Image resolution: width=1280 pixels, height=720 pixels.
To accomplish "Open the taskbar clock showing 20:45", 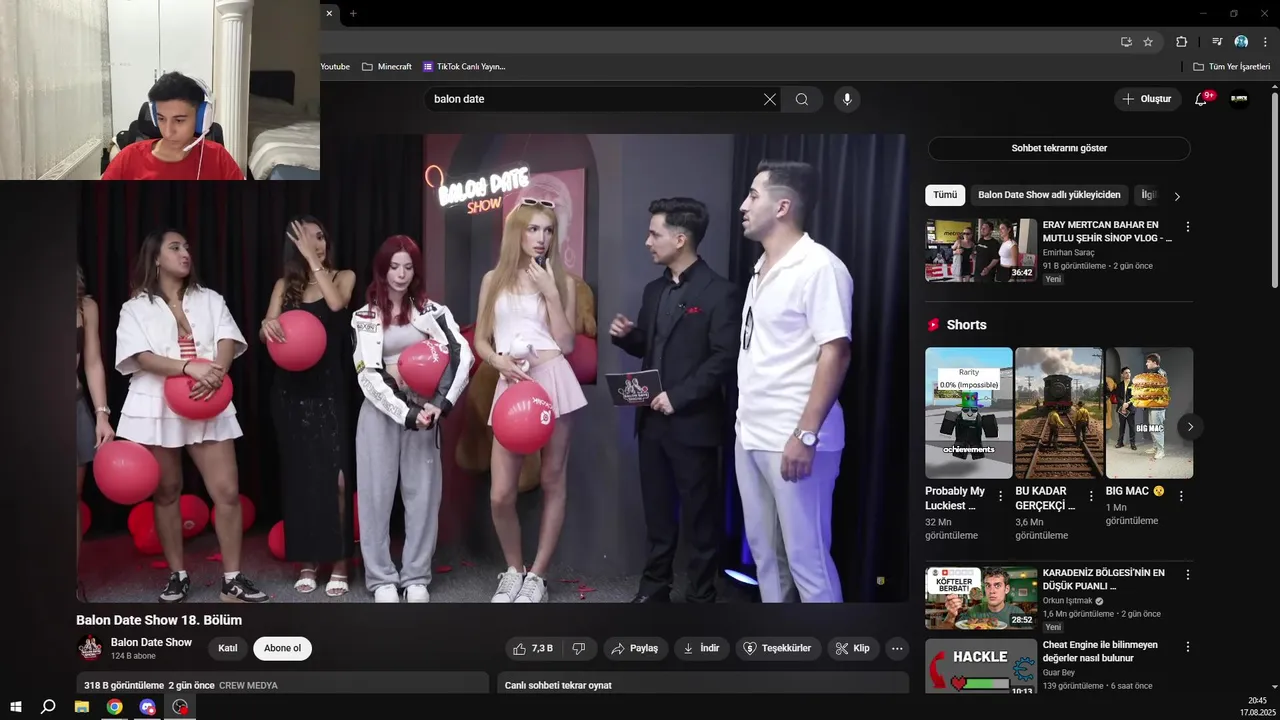I will click(x=1257, y=706).
